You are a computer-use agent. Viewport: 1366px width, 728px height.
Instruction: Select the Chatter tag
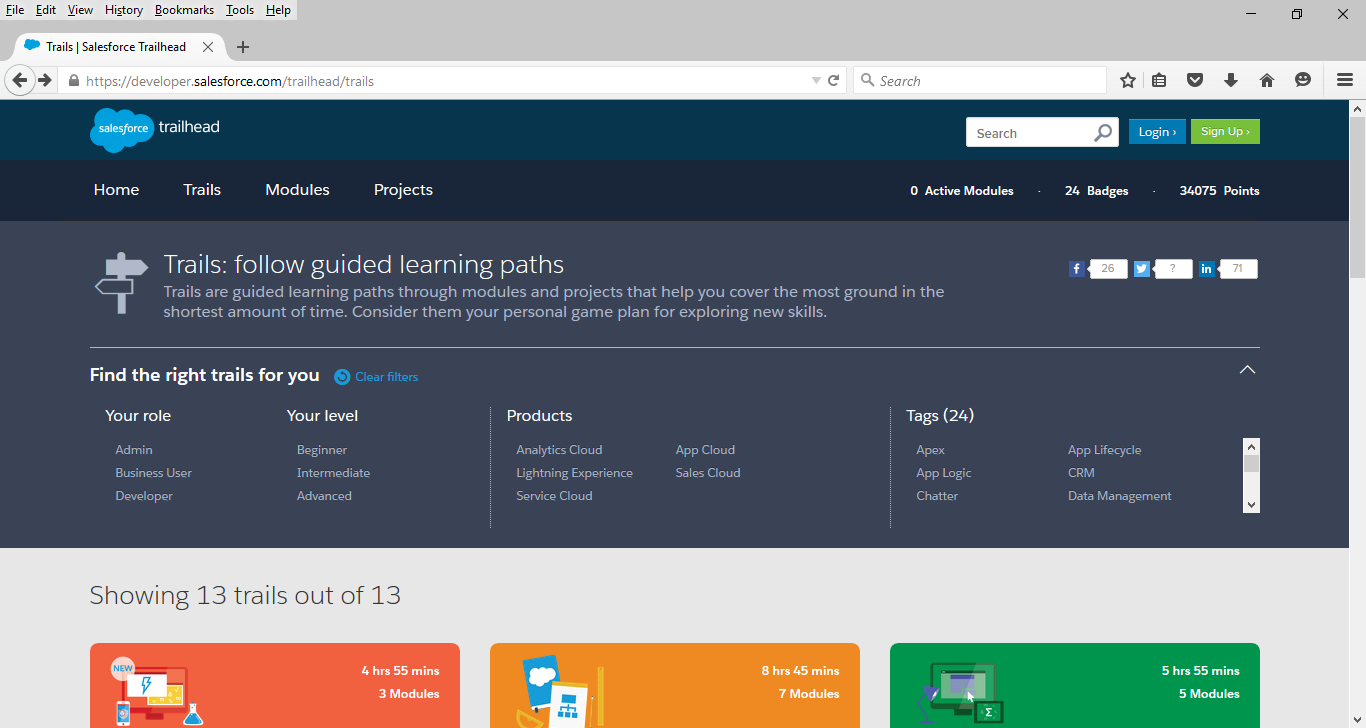[x=937, y=496]
